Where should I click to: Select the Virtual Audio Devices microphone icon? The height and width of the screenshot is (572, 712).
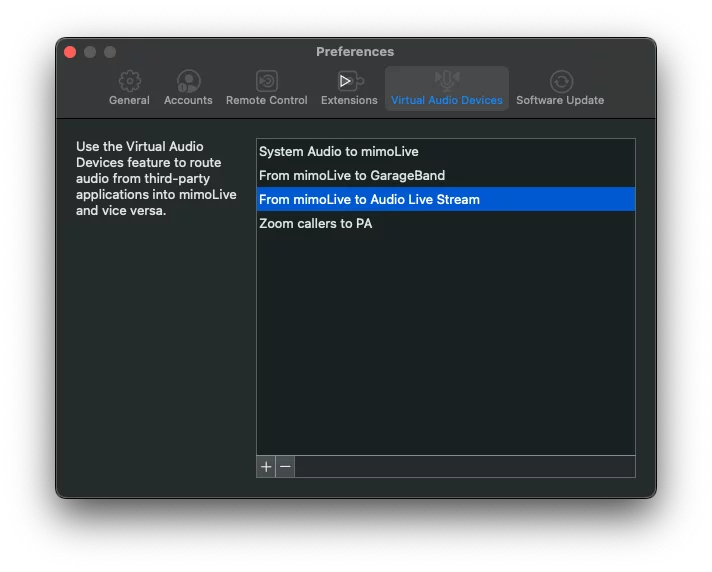[447, 81]
